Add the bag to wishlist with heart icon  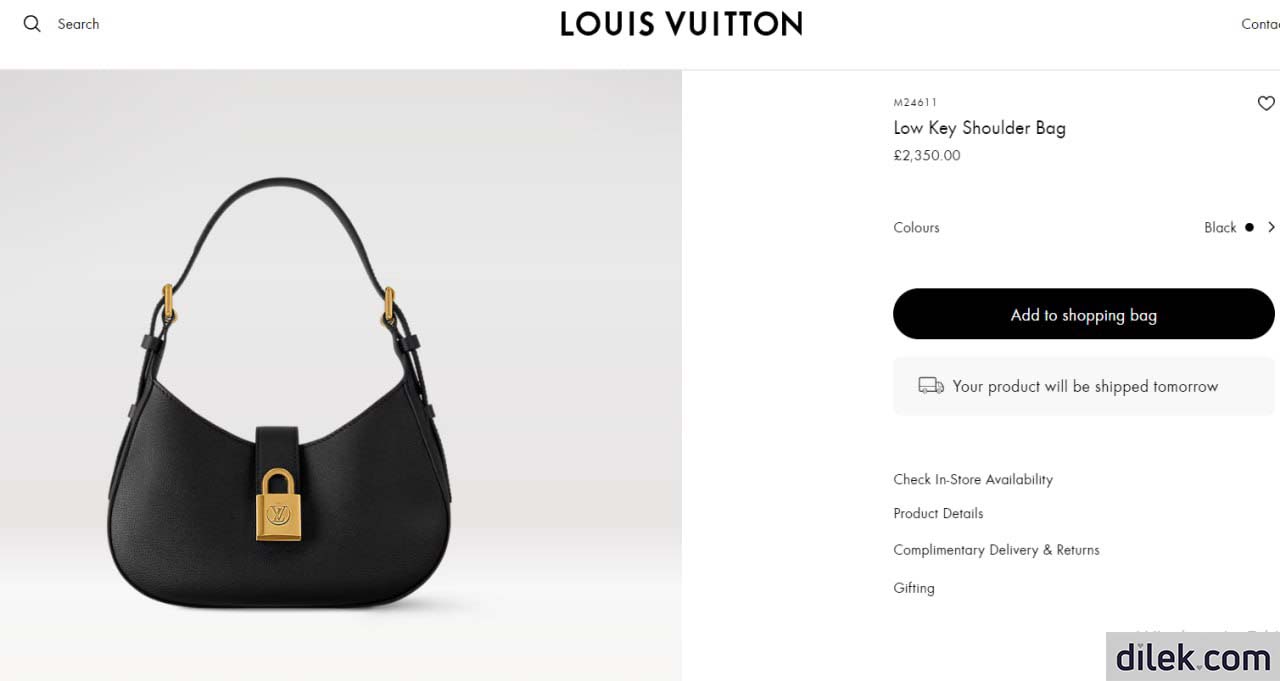point(1266,103)
